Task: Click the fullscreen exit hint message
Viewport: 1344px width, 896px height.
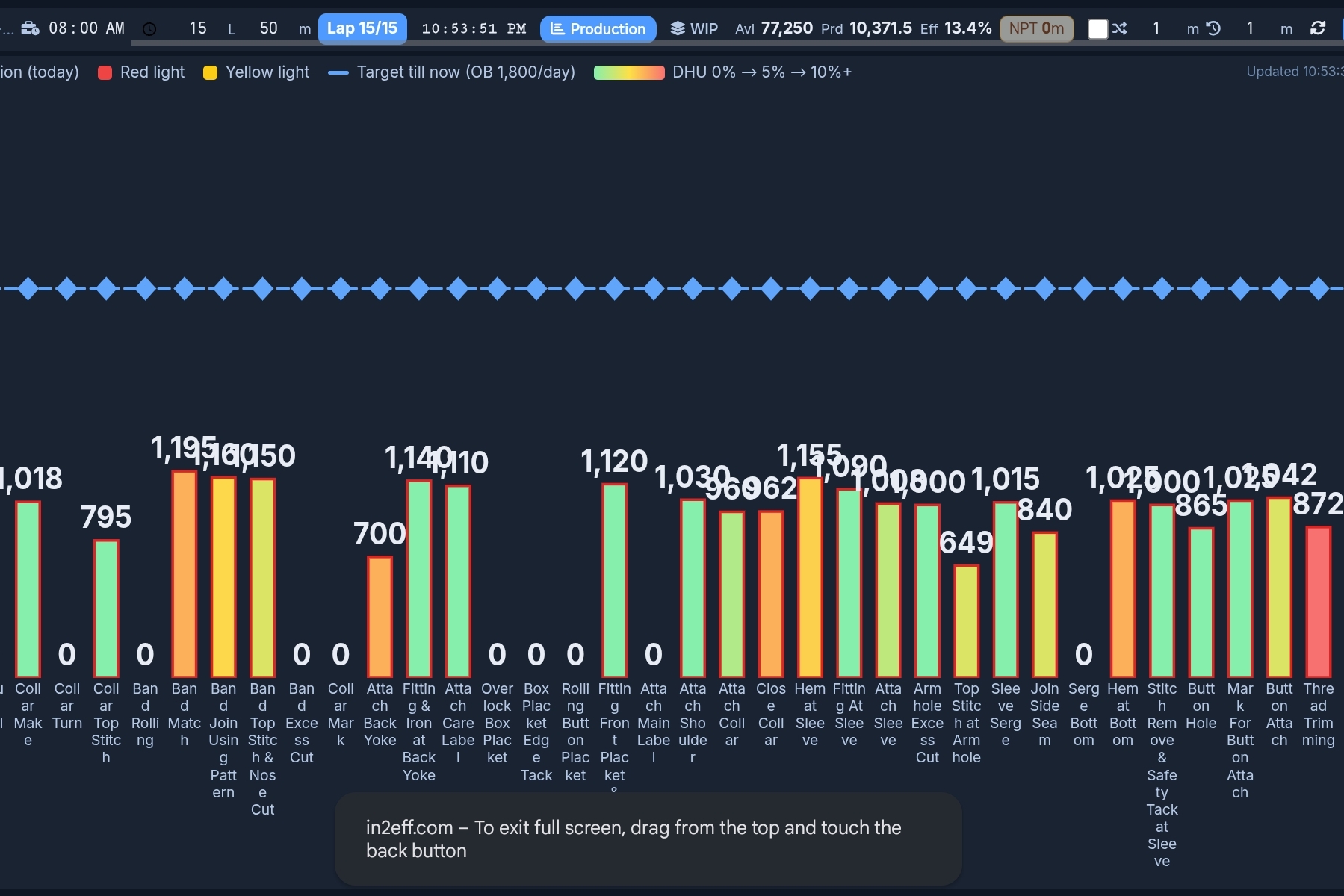Action: click(x=648, y=839)
